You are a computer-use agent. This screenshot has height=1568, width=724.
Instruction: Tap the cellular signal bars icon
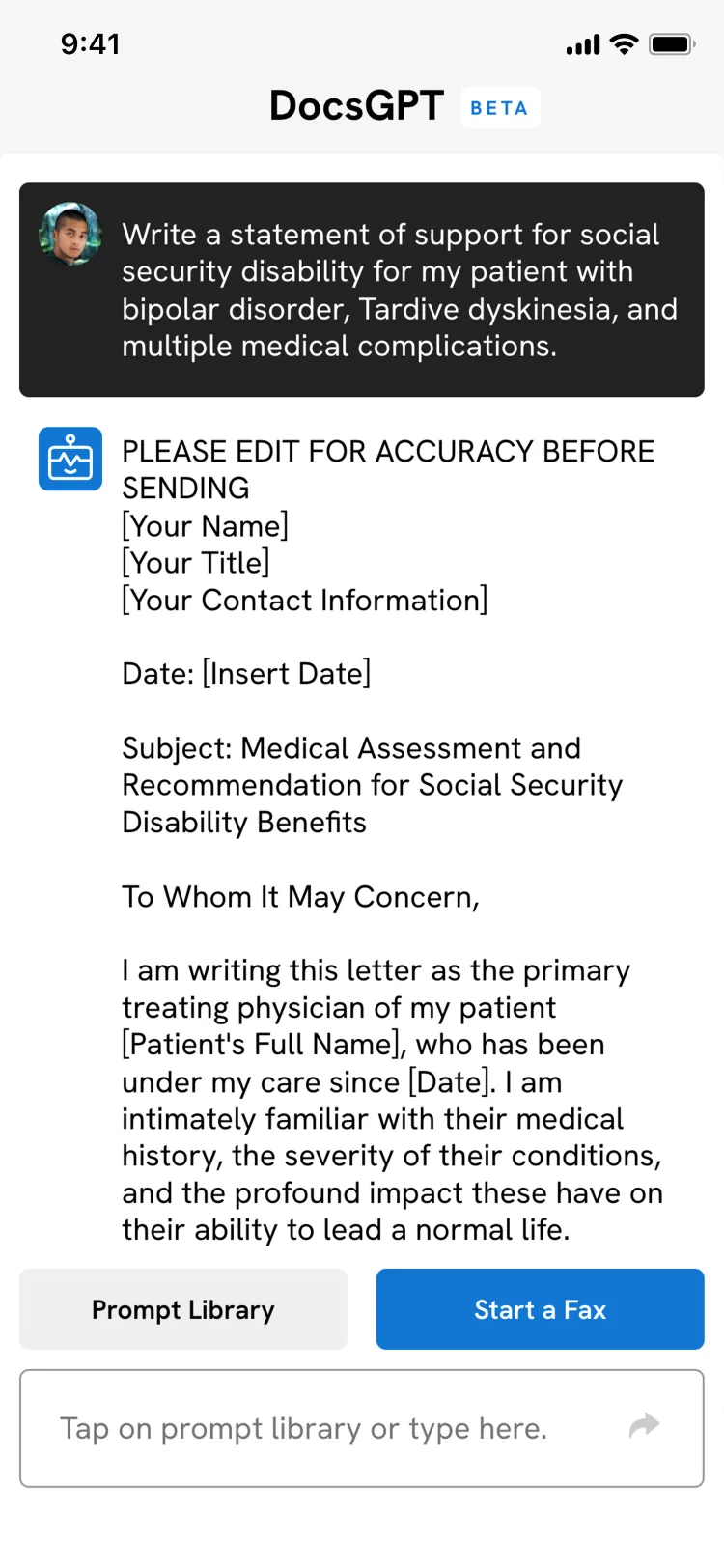pyautogui.click(x=583, y=45)
